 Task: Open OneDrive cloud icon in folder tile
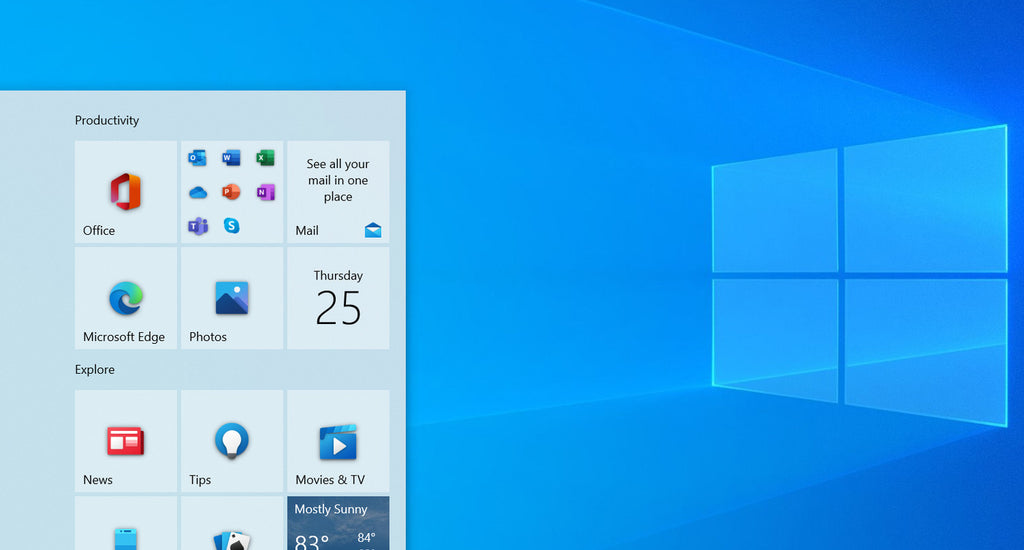pos(198,192)
